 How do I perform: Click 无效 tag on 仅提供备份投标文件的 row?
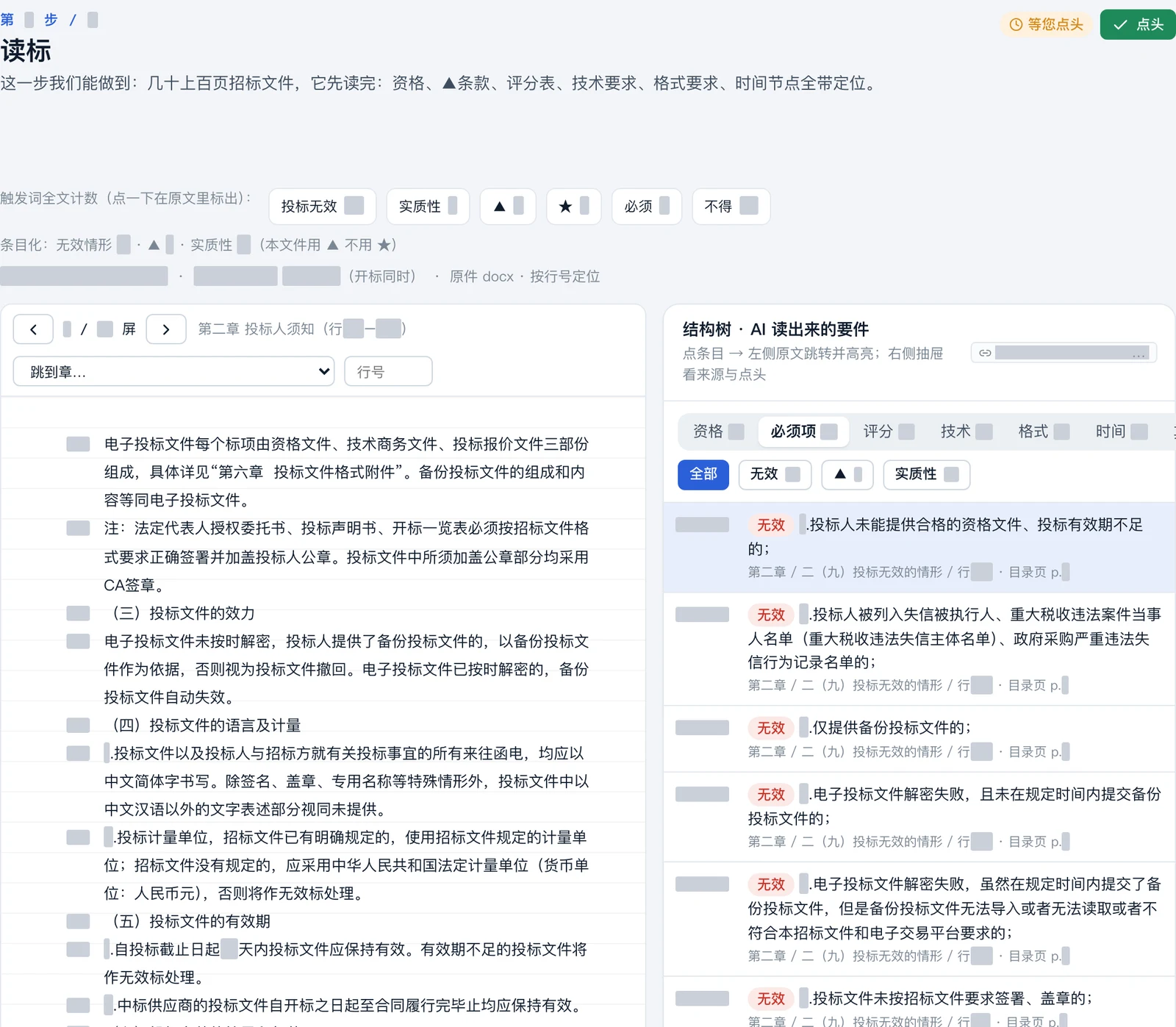pos(771,728)
